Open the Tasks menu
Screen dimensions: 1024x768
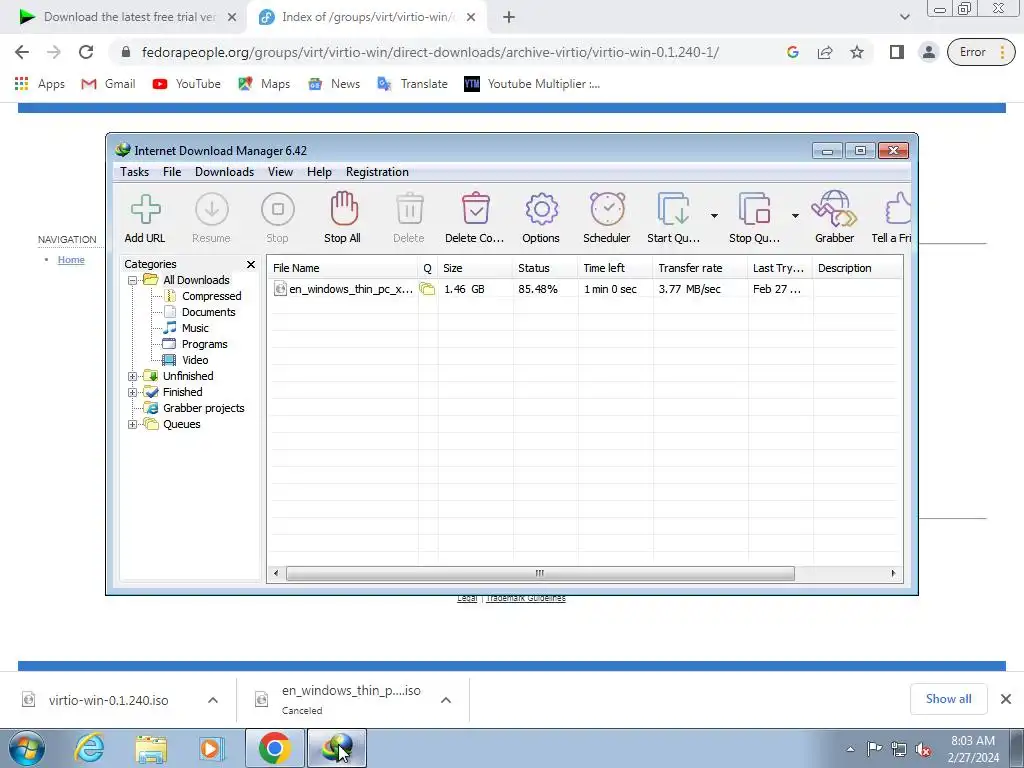click(135, 172)
